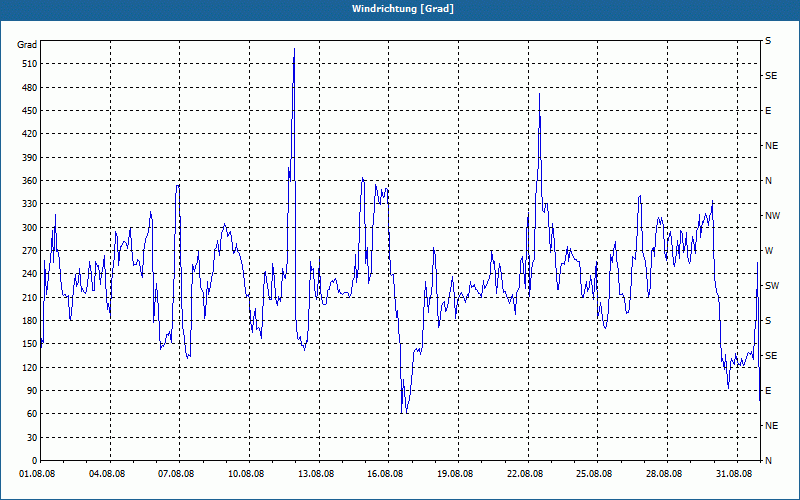The width and height of the screenshot is (800, 500).
Task: Click the "SW" compass label on the right axis
Action: pos(772,286)
